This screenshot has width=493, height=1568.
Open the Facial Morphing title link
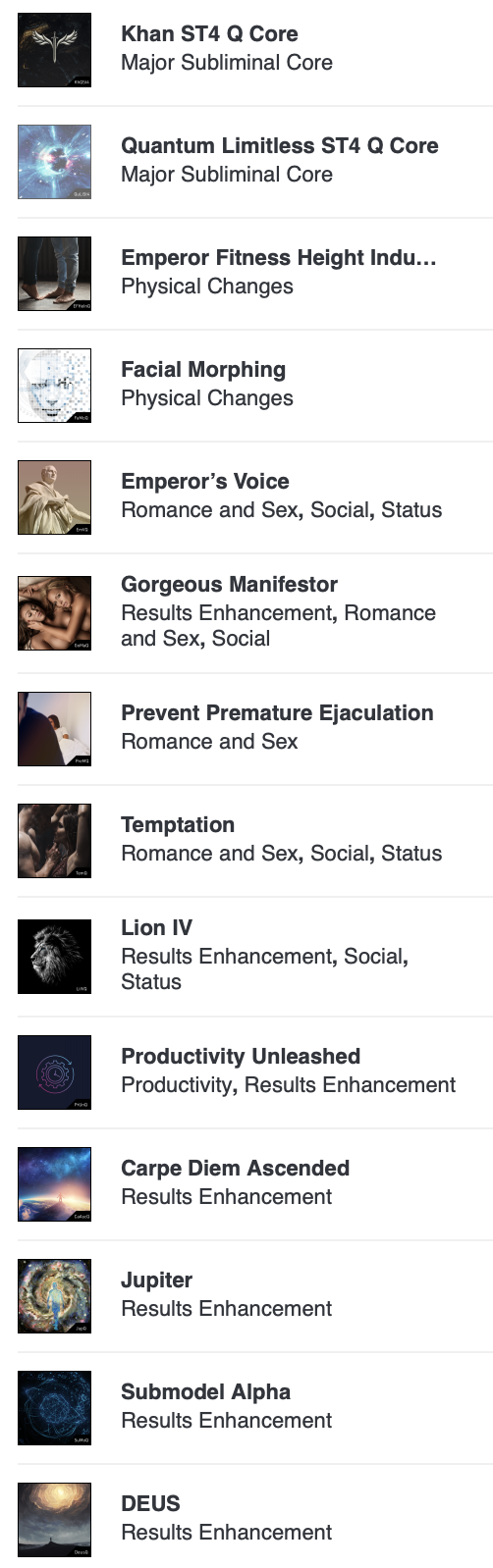click(x=203, y=369)
